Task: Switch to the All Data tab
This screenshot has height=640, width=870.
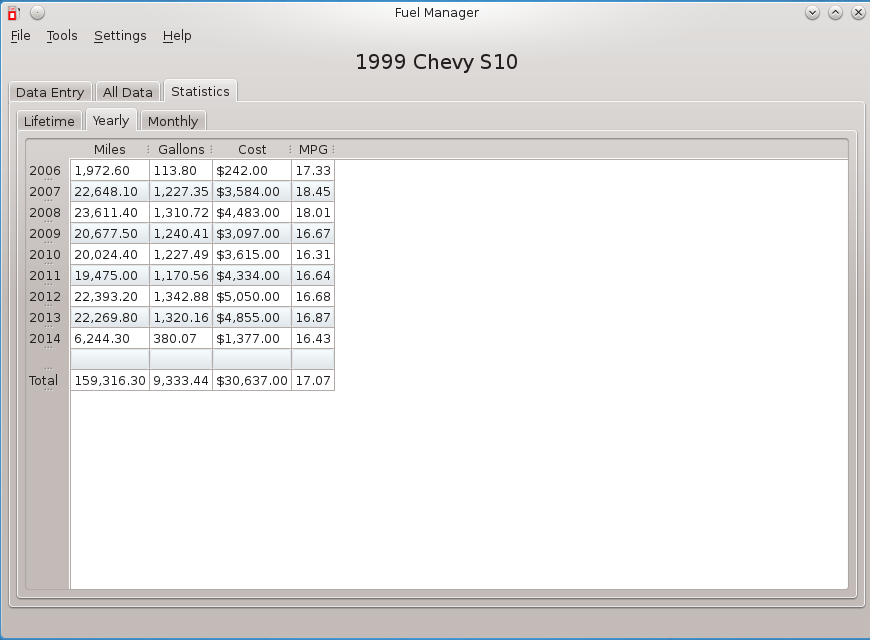Action: pyautogui.click(x=128, y=92)
